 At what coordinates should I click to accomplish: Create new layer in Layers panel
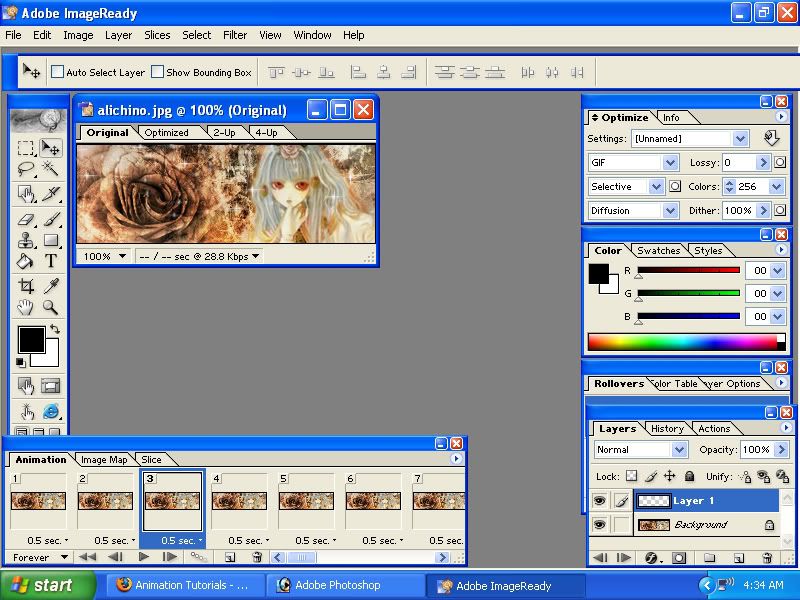[738, 558]
